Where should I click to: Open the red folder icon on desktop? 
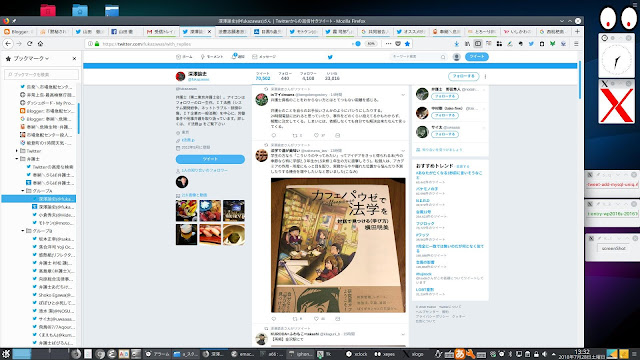pos(48,10)
